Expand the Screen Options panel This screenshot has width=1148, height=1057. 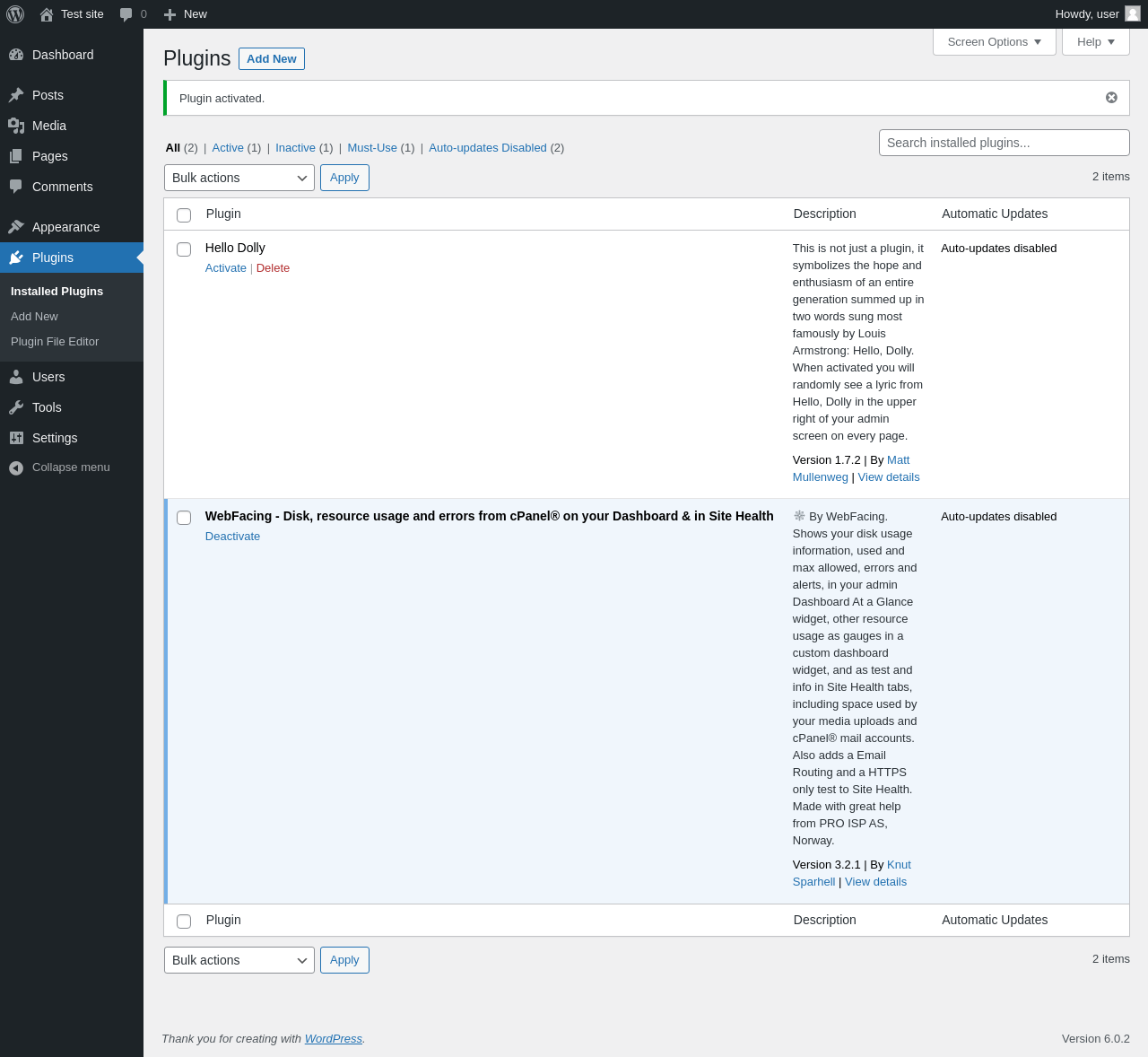tap(995, 42)
